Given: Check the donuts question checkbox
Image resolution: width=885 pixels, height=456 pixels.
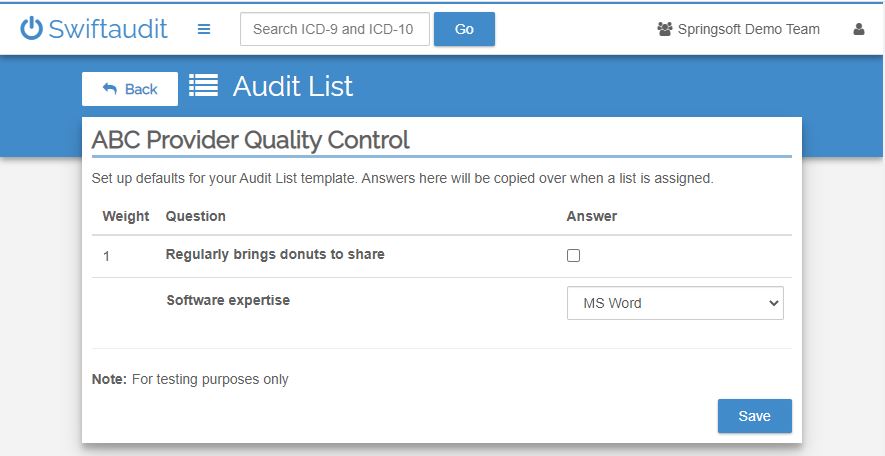Looking at the screenshot, I should 573,256.
